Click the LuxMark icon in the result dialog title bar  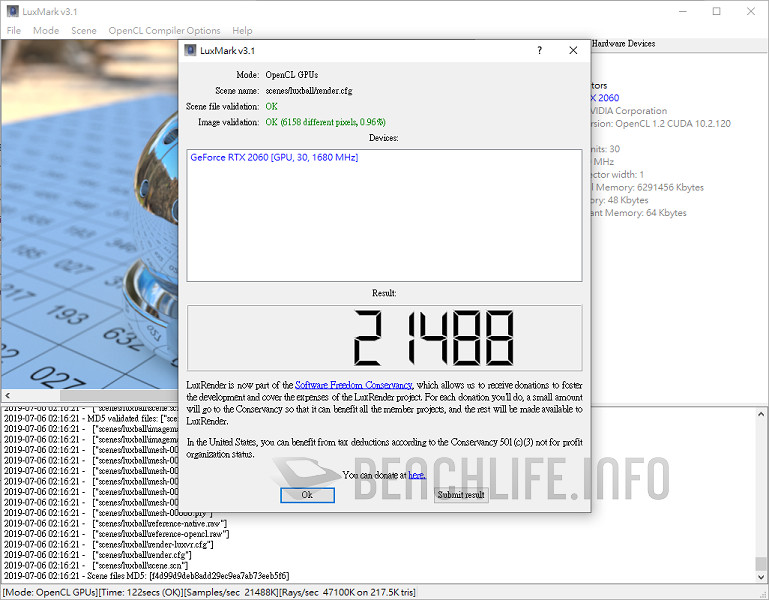(x=190, y=50)
